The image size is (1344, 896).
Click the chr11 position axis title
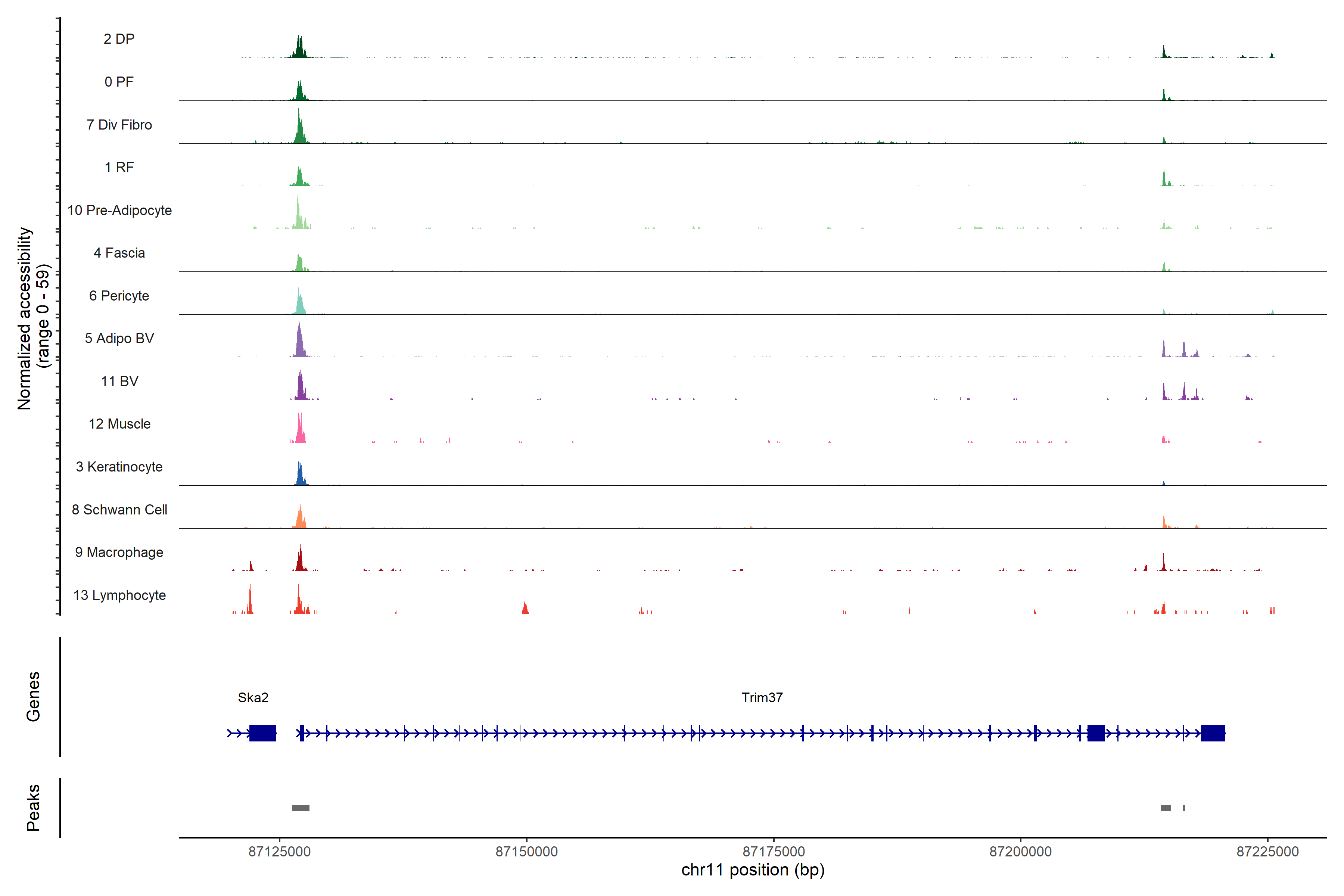coord(753,870)
